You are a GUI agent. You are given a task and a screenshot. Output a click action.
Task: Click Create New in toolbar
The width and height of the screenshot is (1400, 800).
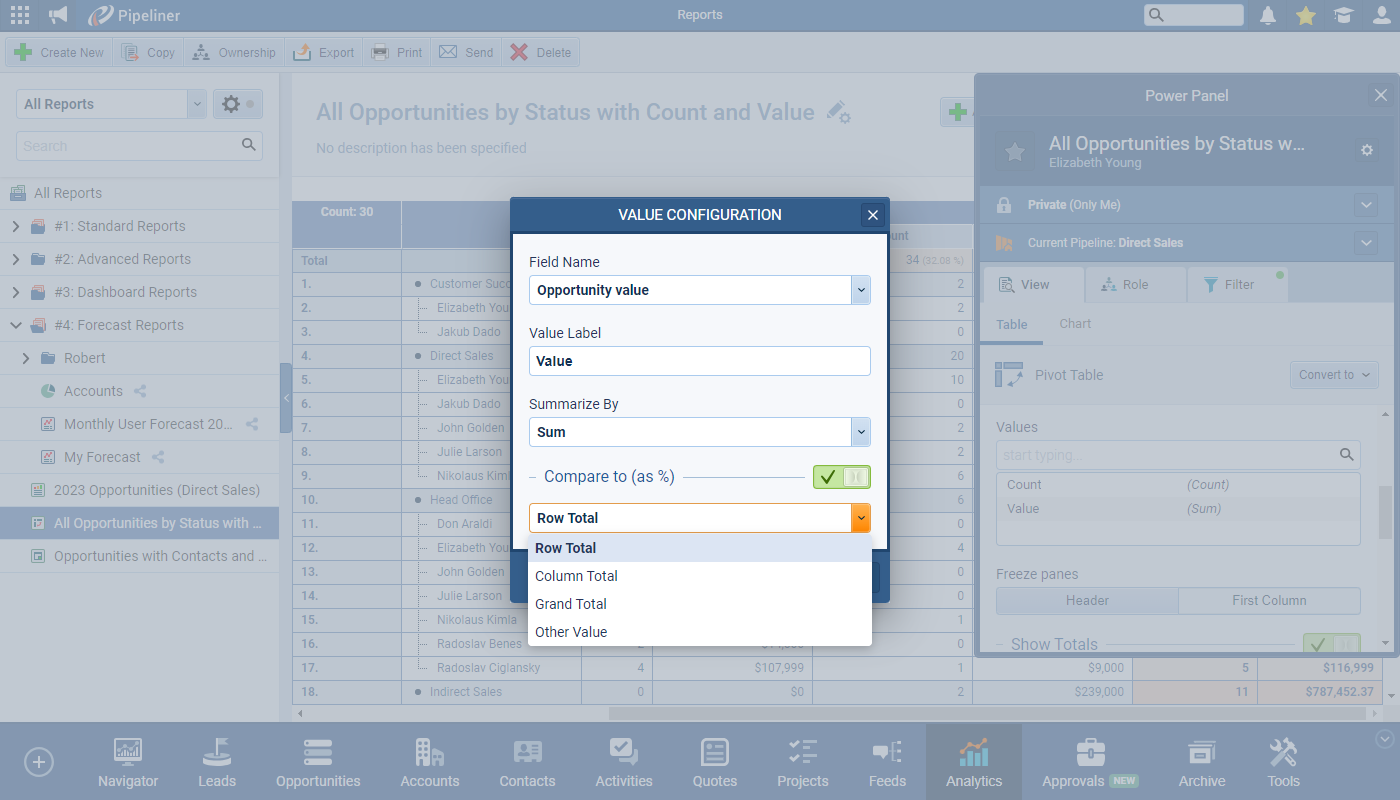pos(60,53)
